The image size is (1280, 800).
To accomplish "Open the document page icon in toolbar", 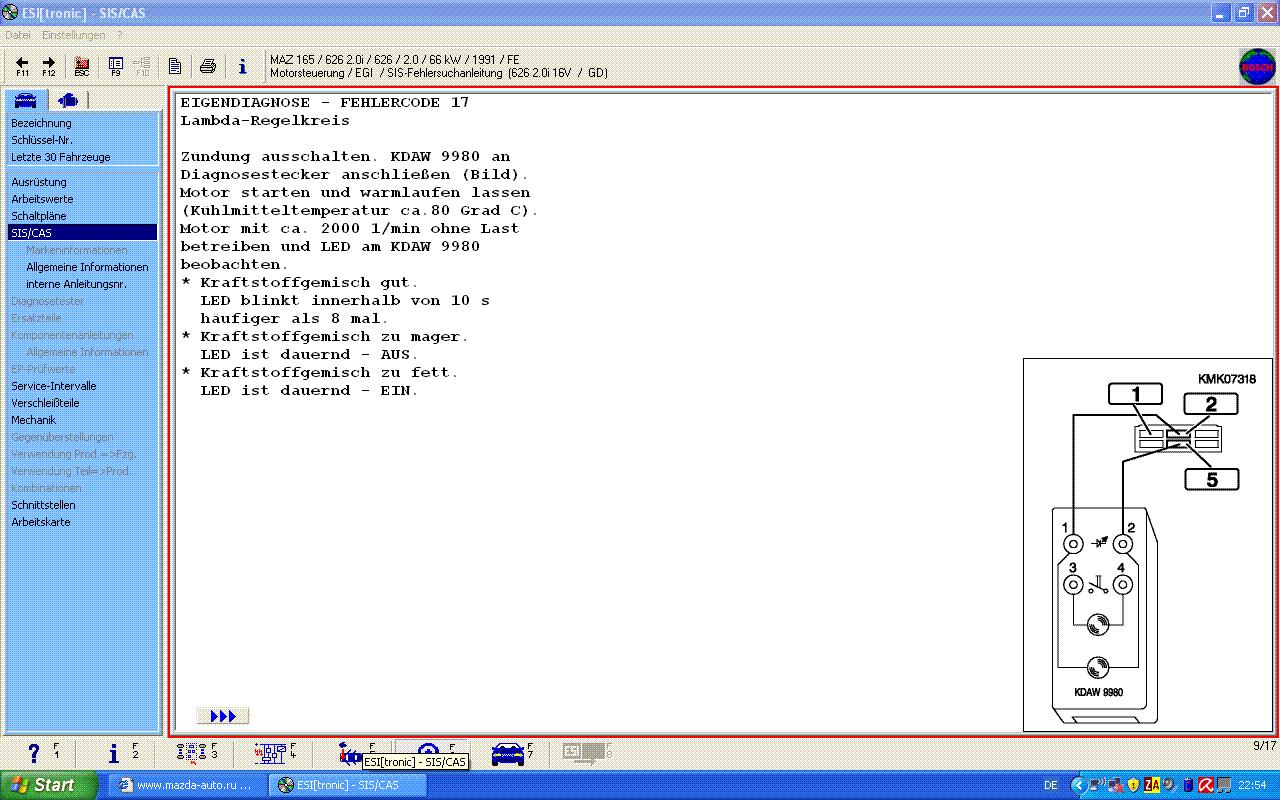I will click(x=175, y=66).
